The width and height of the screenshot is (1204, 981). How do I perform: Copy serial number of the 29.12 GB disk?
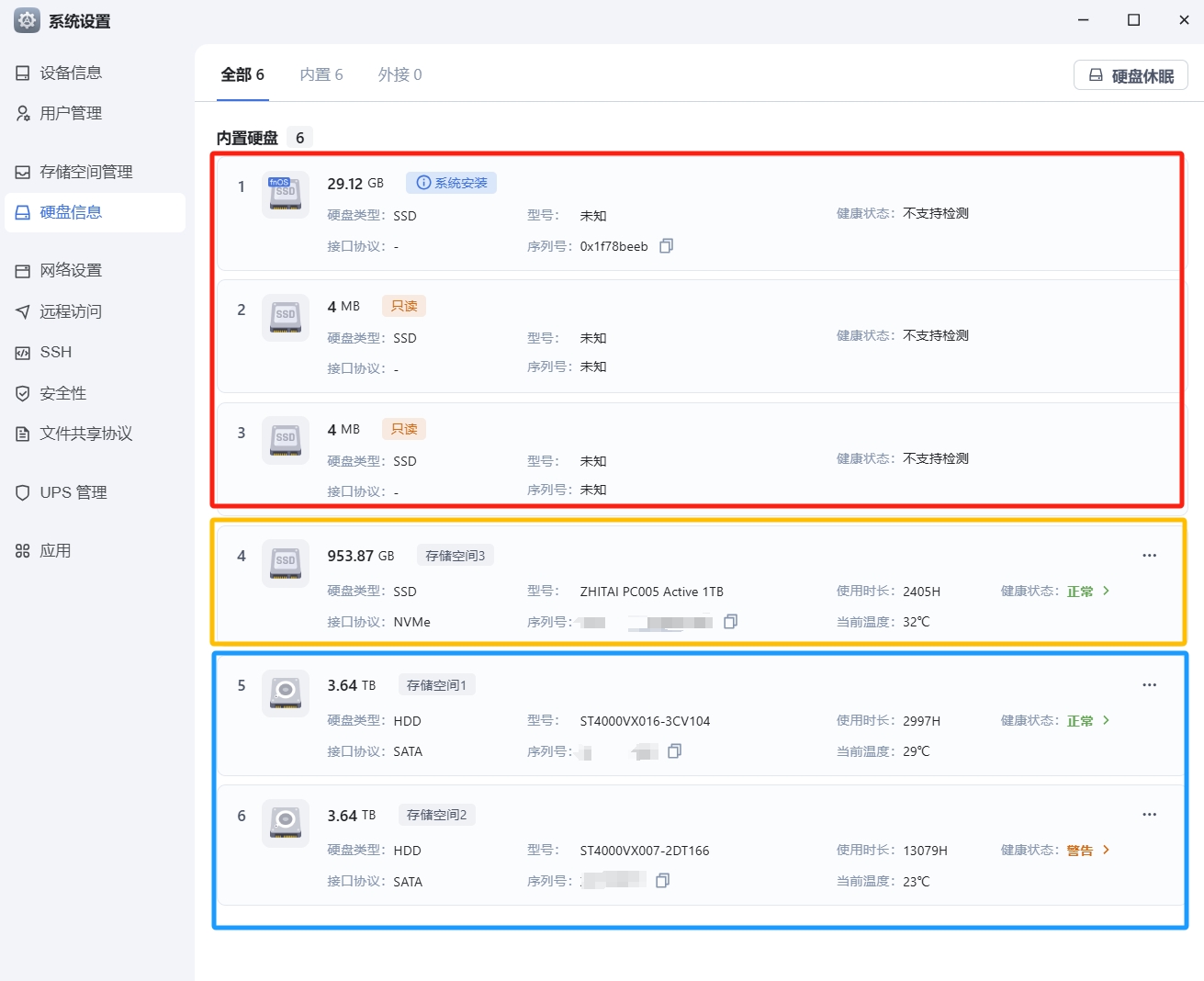point(667,246)
